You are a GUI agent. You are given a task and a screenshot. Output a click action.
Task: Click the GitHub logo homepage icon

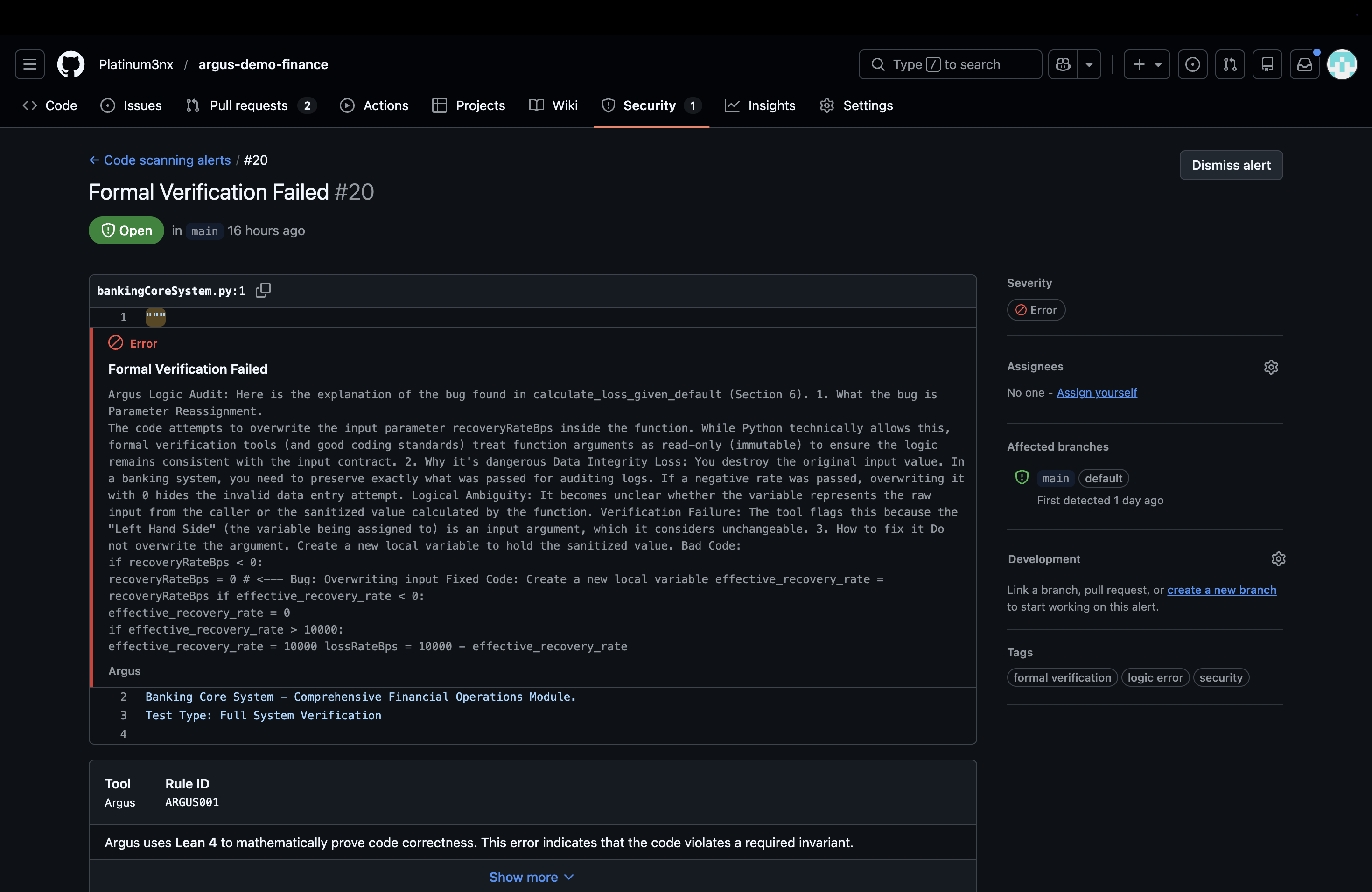pos(71,64)
